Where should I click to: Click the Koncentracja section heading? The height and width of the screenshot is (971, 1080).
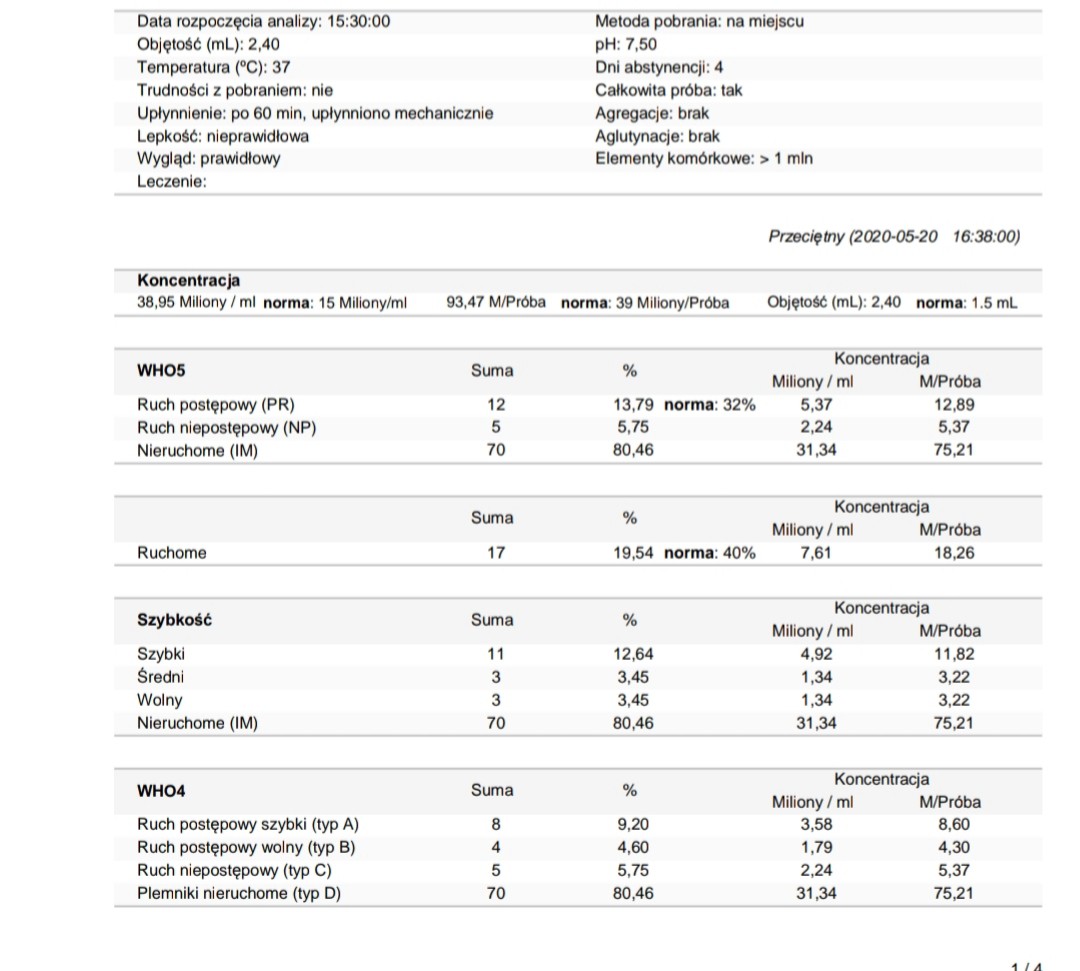(x=188, y=281)
